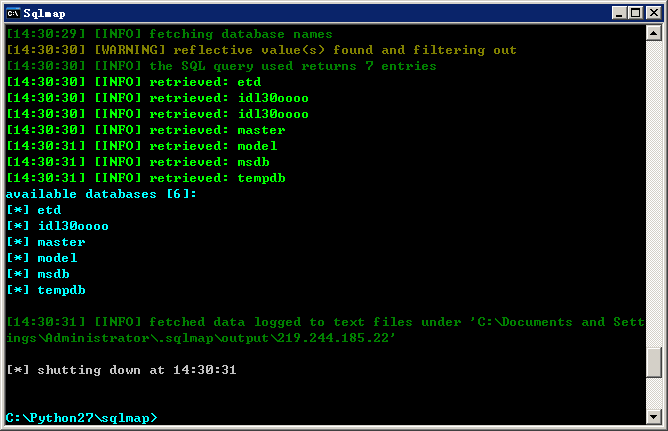This screenshot has height=431, width=668.
Task: Click the vertical scrollbar thumb
Action: pyautogui.click(x=654, y=362)
